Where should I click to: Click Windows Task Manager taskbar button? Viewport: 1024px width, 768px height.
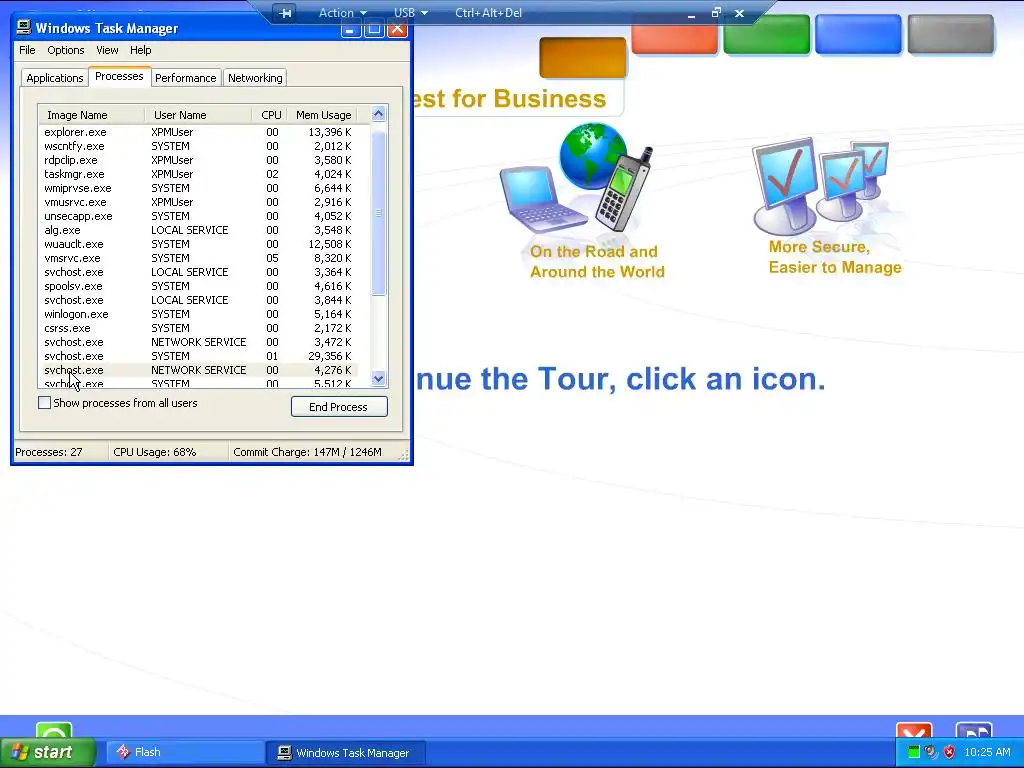tap(347, 752)
